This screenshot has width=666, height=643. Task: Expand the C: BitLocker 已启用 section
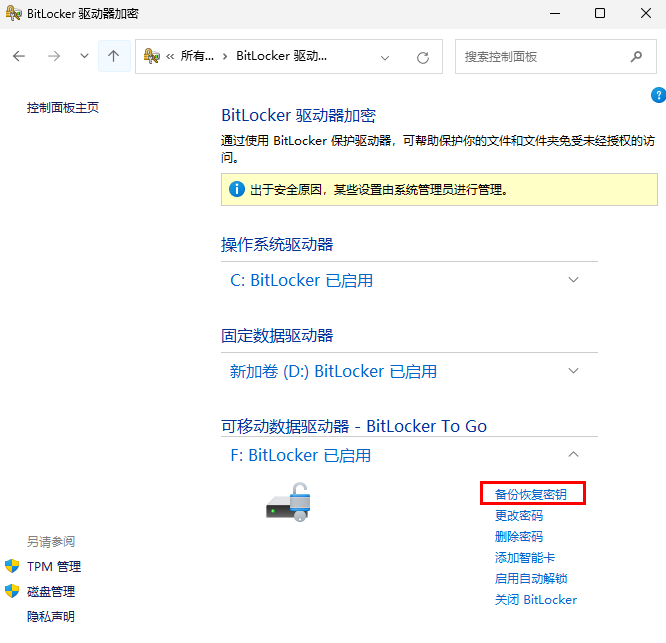[x=573, y=280]
